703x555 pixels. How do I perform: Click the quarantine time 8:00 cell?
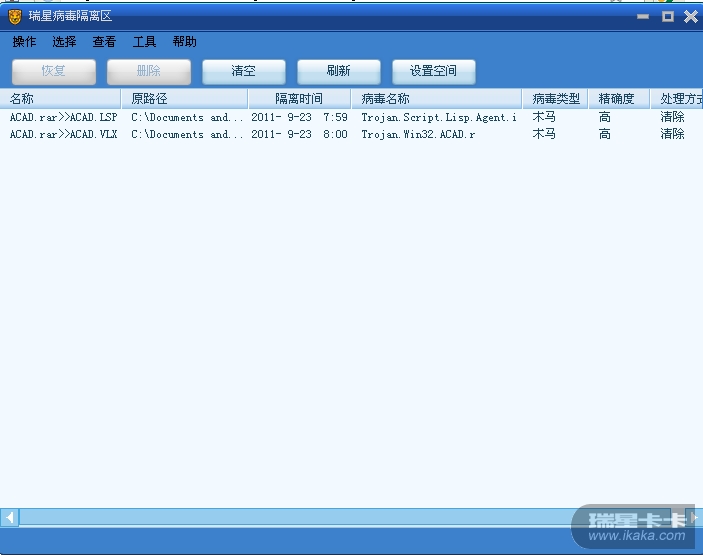coord(299,134)
